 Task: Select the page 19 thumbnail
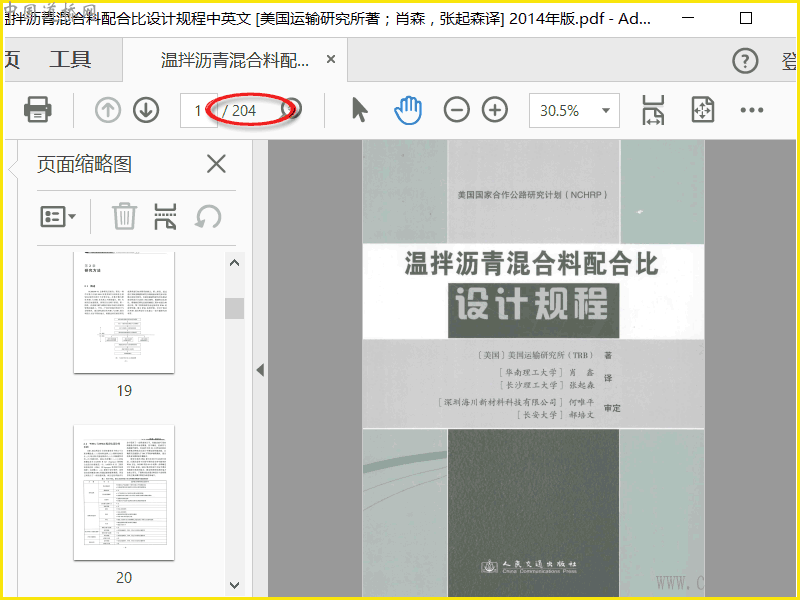(x=124, y=312)
